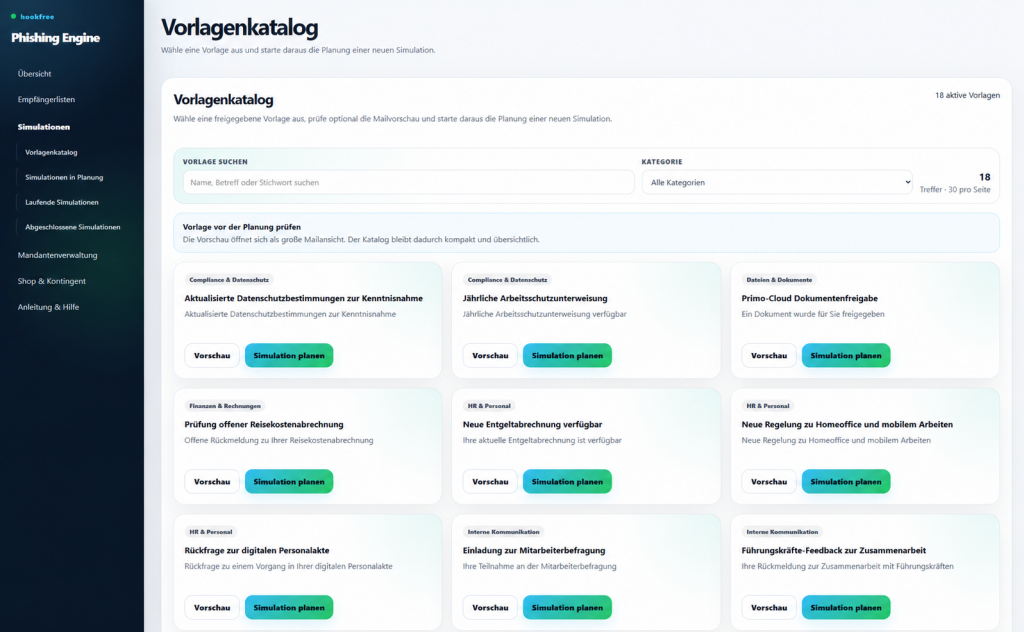Click Compliance & Datenschutz tag on Arbeitsschutzunterweisung card
This screenshot has width=1024, height=632.
tap(507, 279)
